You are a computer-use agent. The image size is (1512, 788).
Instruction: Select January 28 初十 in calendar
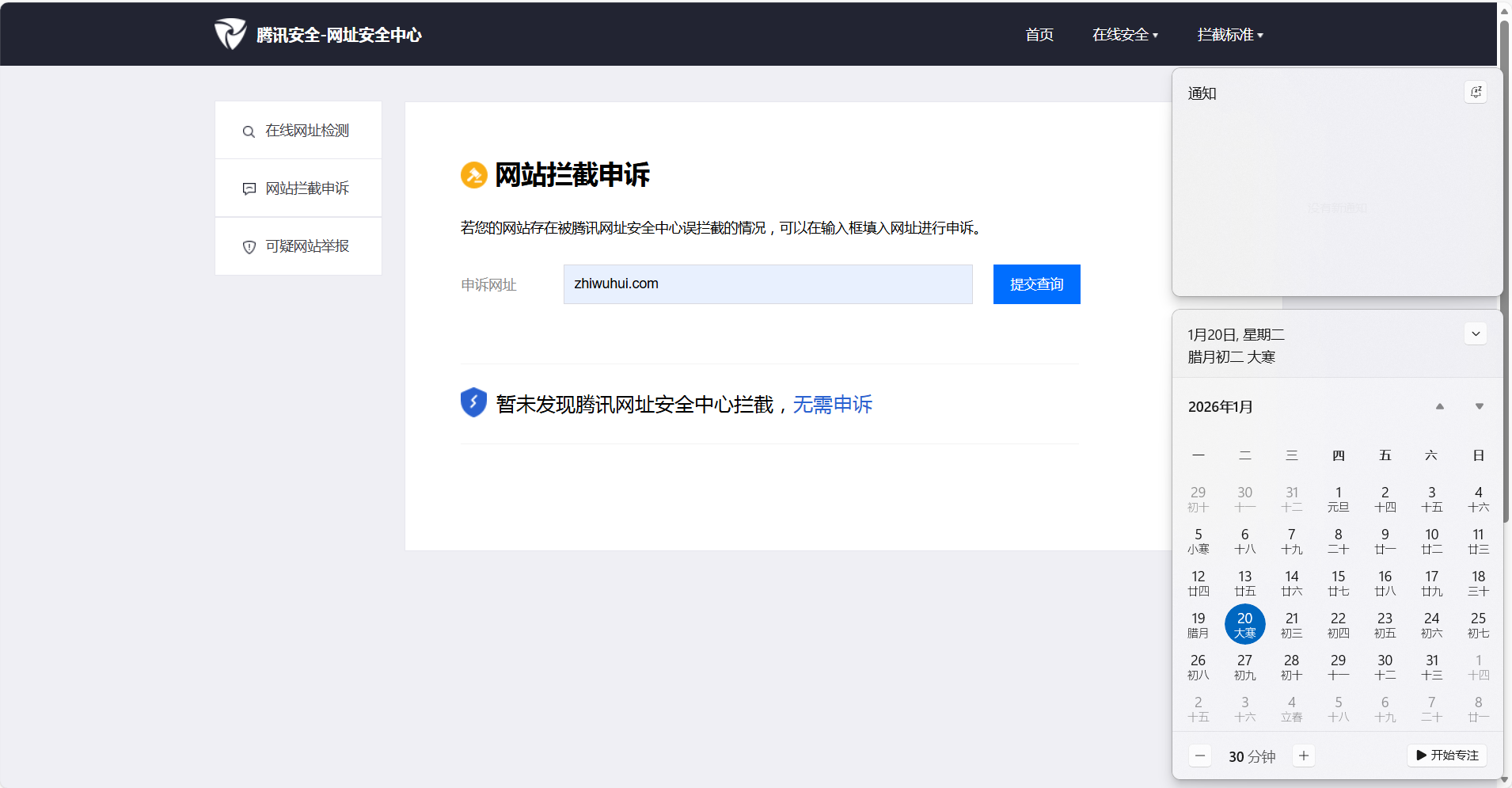coord(1292,667)
